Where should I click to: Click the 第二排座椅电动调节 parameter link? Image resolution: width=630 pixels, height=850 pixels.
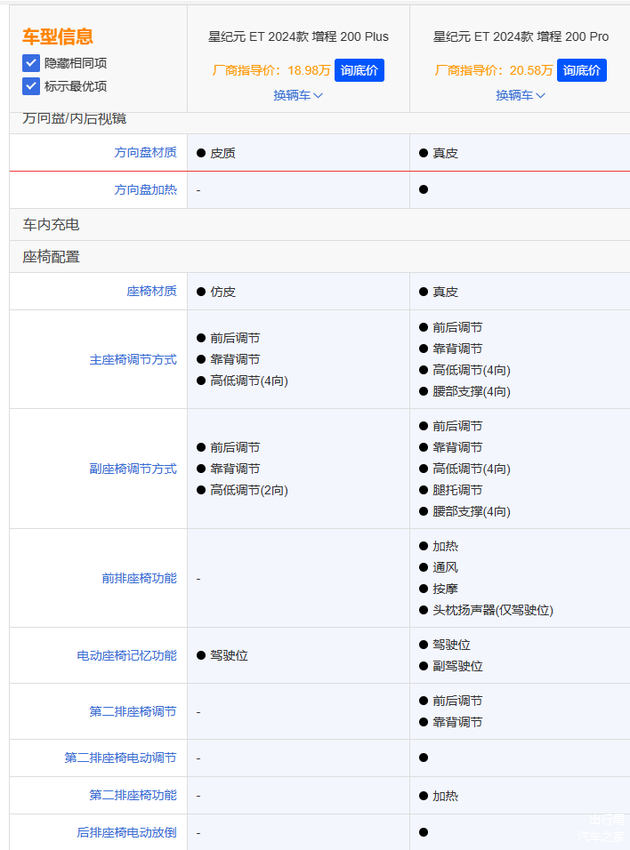pyautogui.click(x=120, y=758)
